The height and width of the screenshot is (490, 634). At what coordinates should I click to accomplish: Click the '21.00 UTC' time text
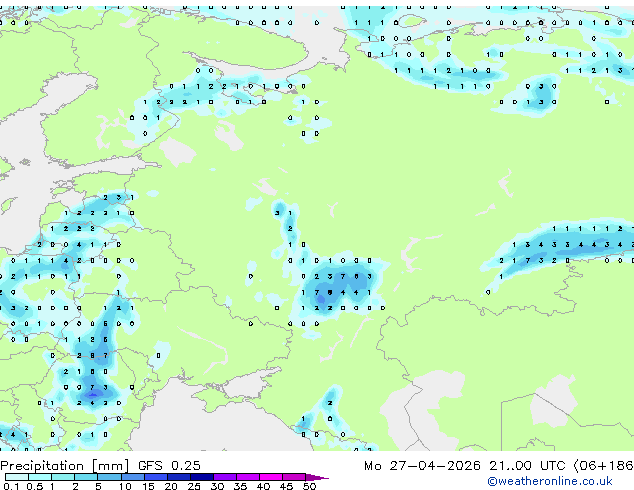(x=527, y=466)
